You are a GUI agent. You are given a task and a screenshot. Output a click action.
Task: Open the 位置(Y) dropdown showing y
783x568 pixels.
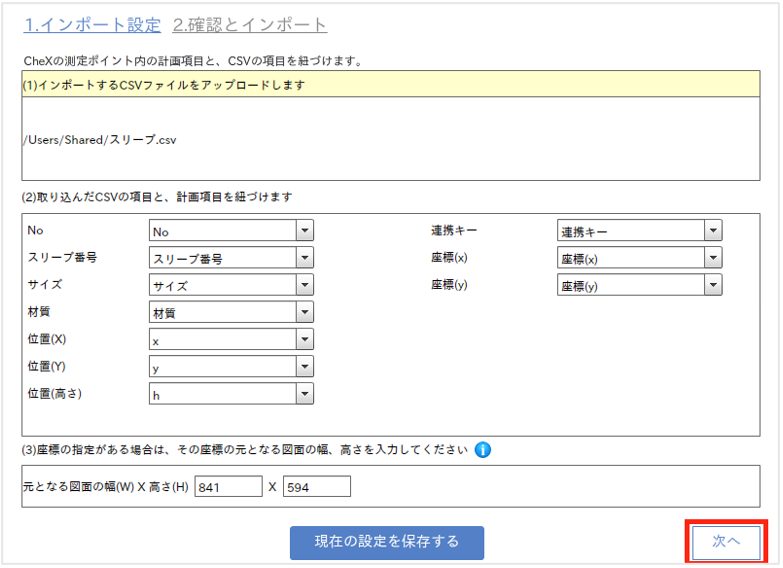pos(231,367)
